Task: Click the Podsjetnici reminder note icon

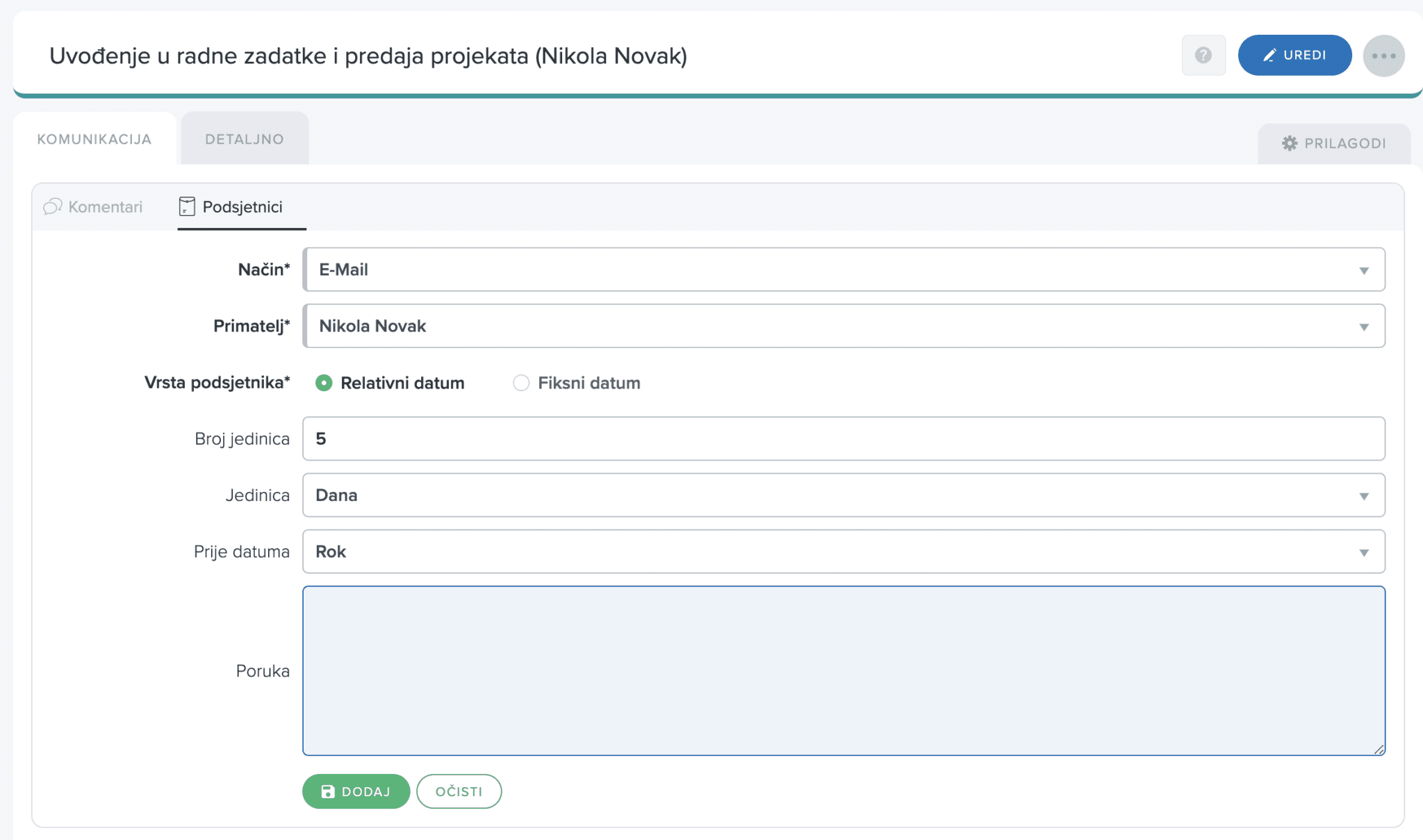Action: point(187,206)
